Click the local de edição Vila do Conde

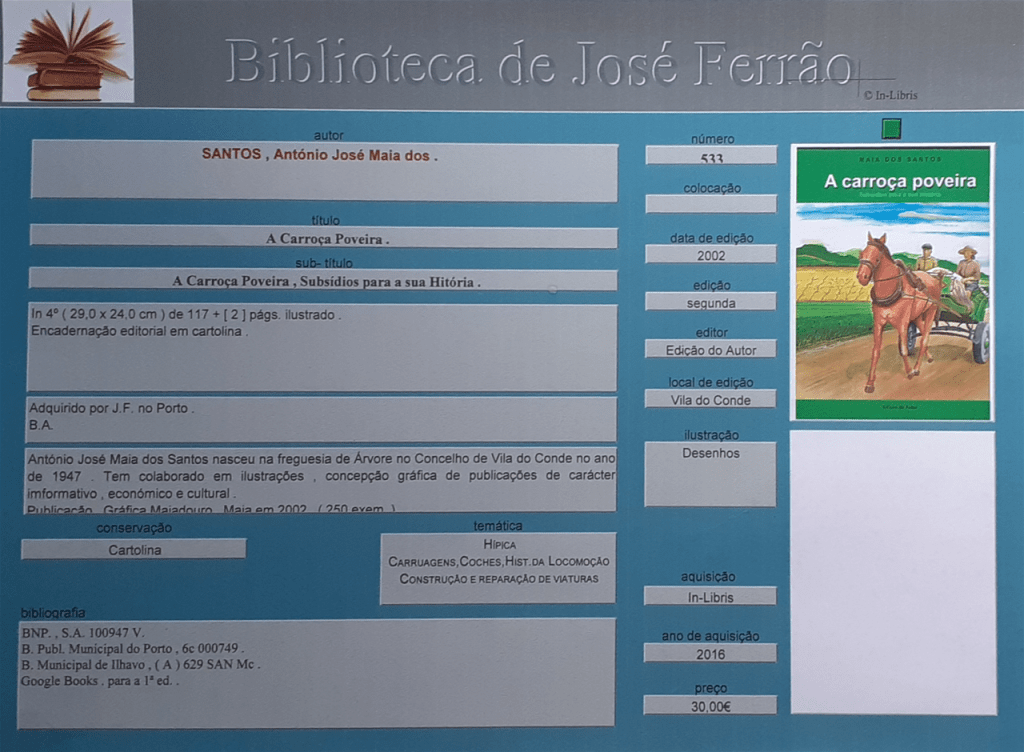tap(711, 399)
